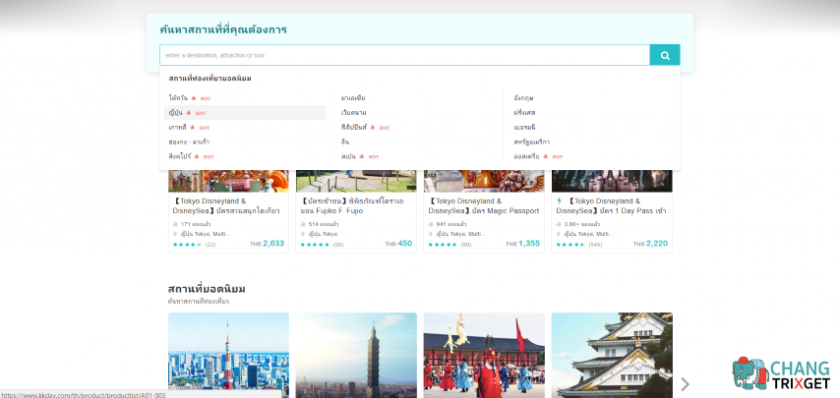The image size is (840, 398).
Task: Open the Disney 1 Day Pass card
Action: tap(612, 211)
